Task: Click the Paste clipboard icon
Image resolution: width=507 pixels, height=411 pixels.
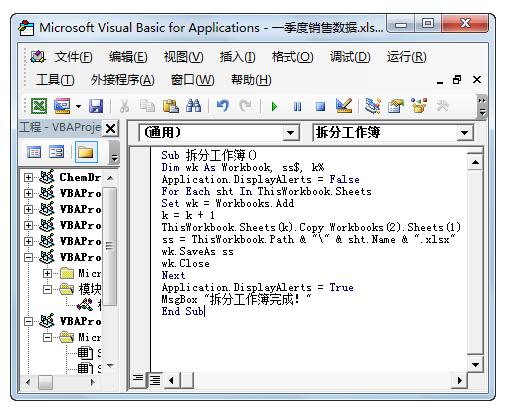Action: 170,106
